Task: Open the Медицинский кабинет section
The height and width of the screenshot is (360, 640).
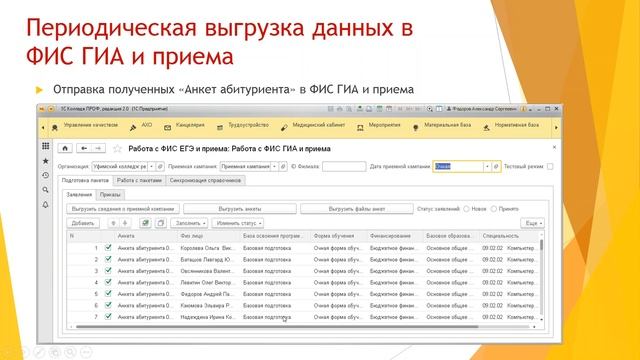Action: coord(313,127)
